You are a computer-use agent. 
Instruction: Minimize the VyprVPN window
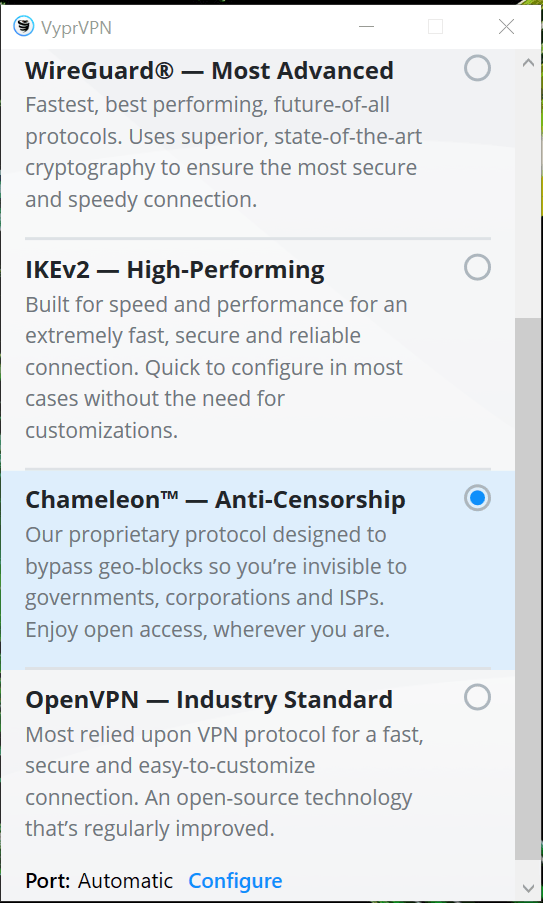click(366, 26)
